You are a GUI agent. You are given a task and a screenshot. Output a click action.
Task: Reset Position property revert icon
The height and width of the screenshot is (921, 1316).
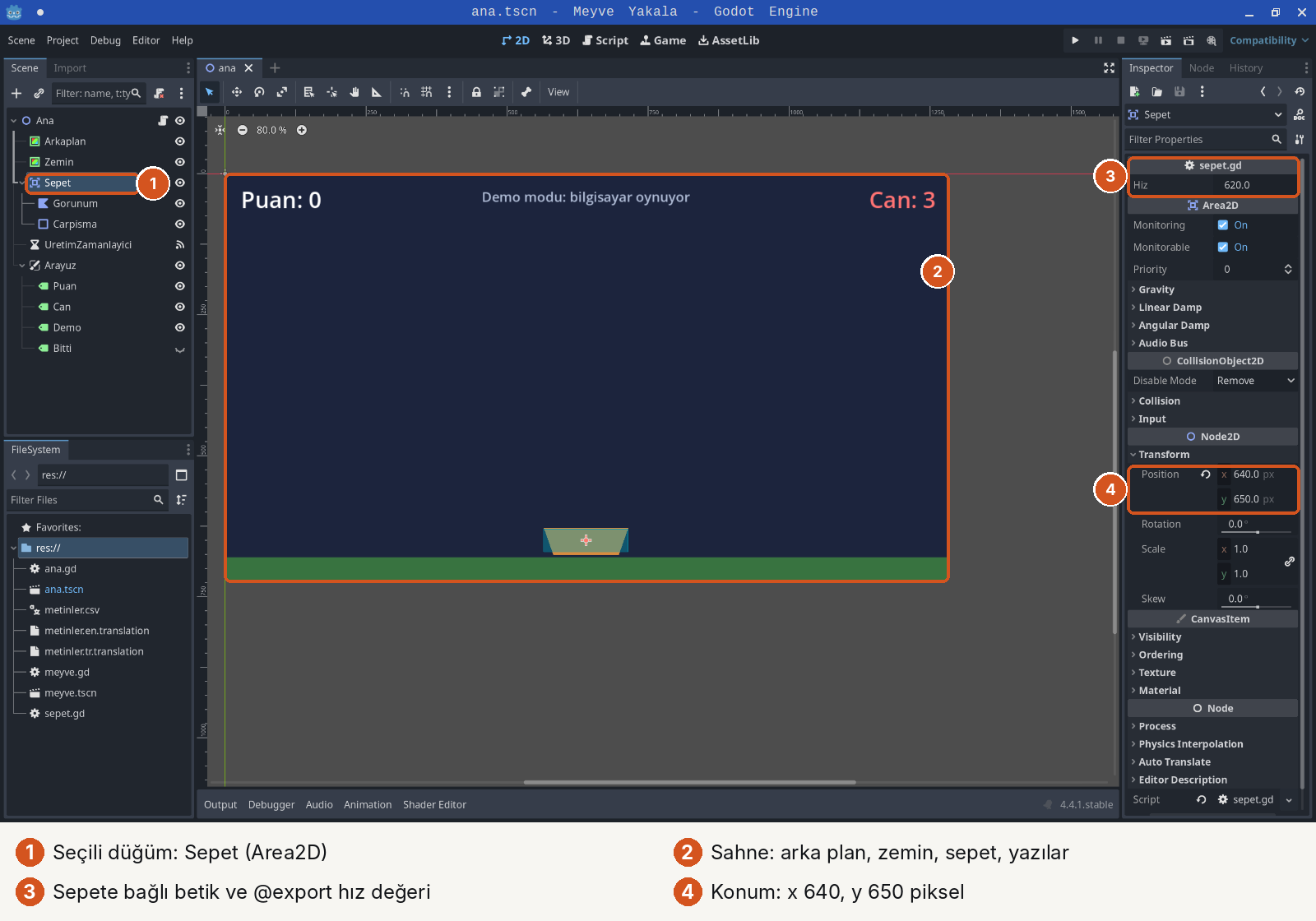tap(1206, 474)
